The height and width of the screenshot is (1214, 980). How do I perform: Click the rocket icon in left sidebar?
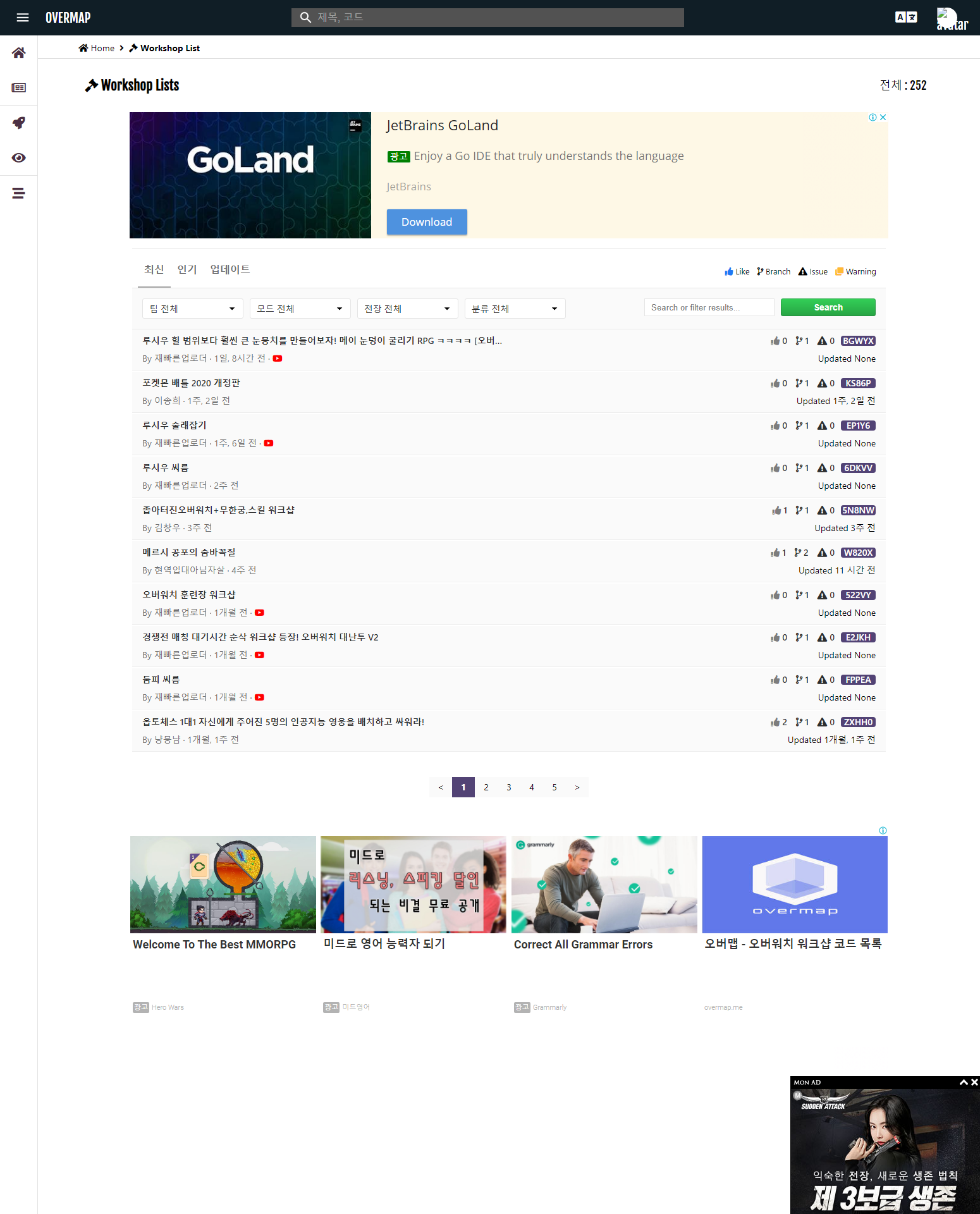click(x=19, y=123)
